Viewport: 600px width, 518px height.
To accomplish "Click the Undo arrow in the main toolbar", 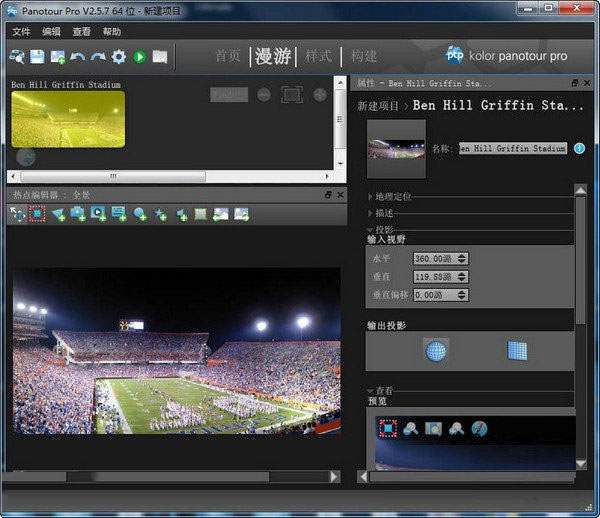I will click(78, 57).
